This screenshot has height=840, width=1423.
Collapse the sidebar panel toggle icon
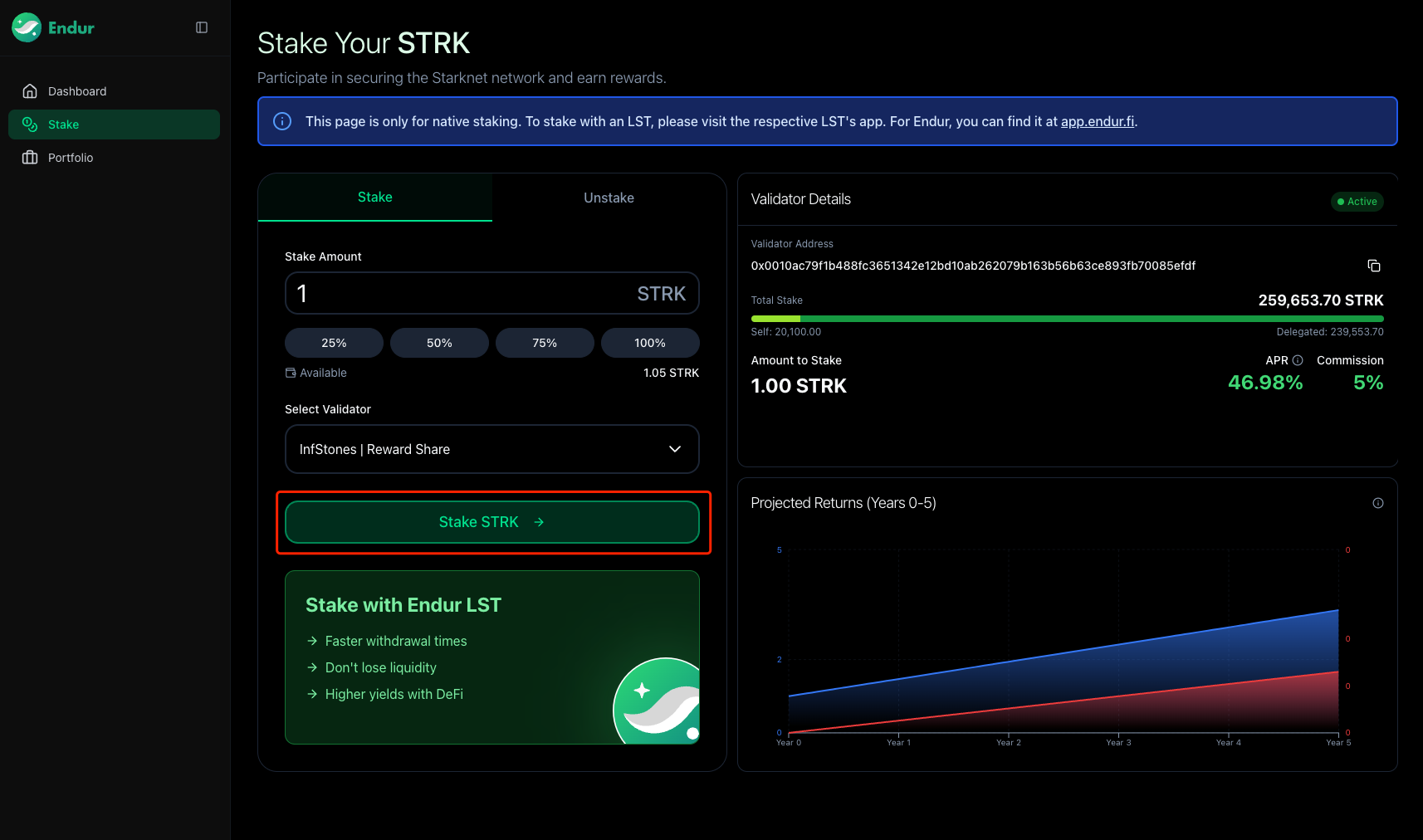coord(202,27)
